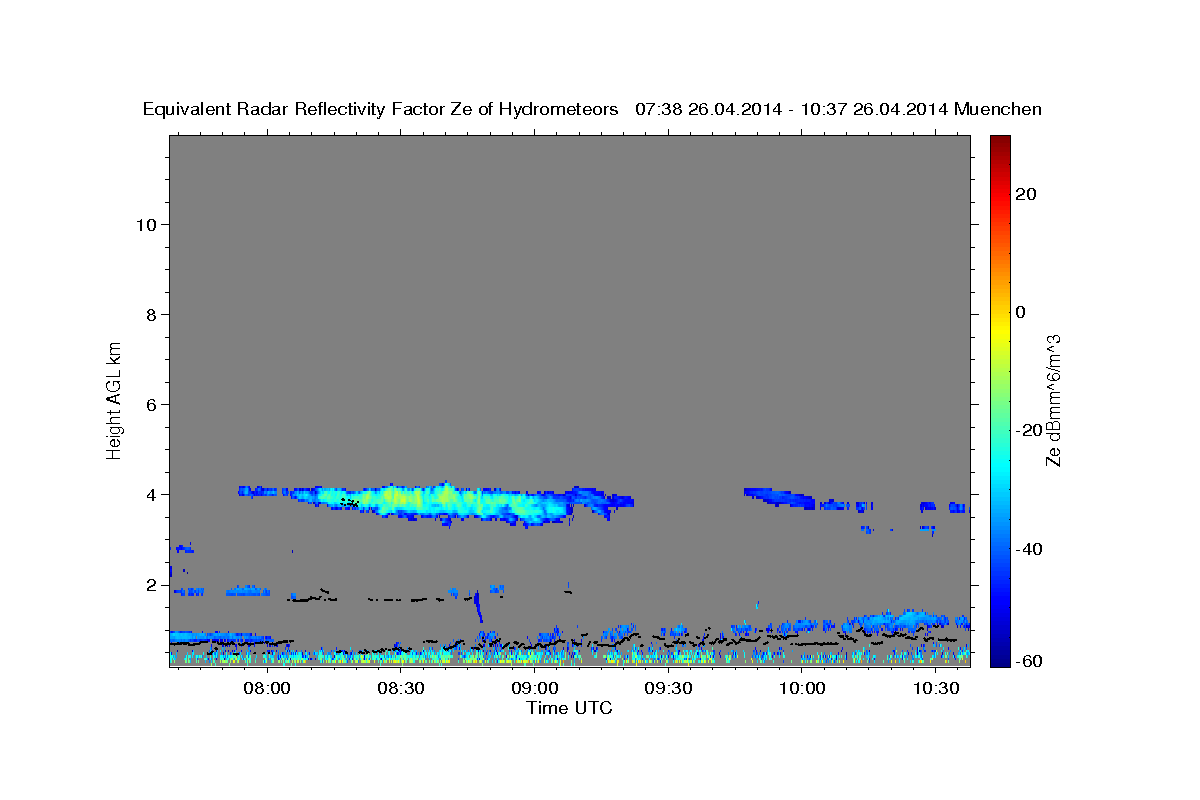Click the colorbar tick label '-60'

[1029, 659]
